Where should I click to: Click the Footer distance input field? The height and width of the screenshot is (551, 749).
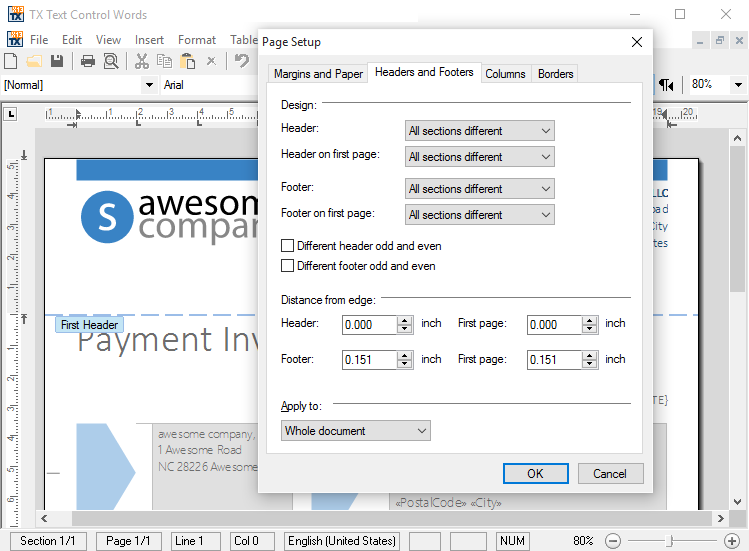(x=369, y=360)
